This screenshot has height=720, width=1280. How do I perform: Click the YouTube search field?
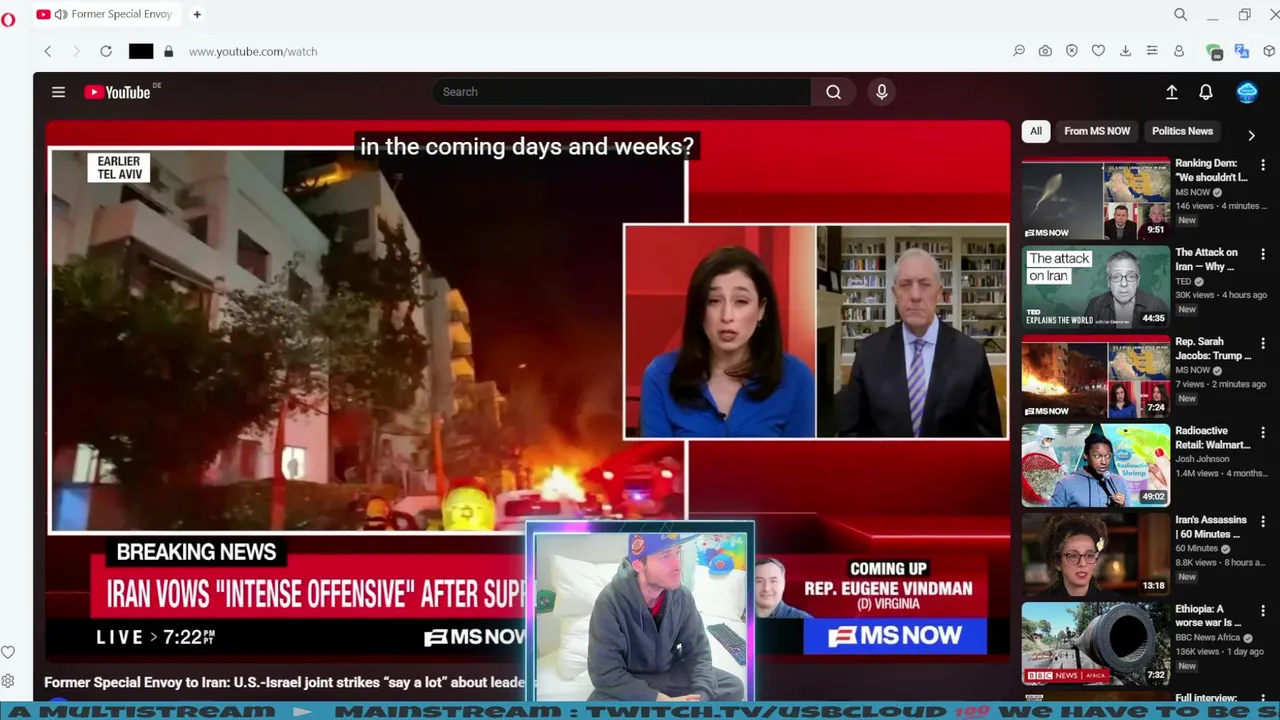pyautogui.click(x=621, y=92)
